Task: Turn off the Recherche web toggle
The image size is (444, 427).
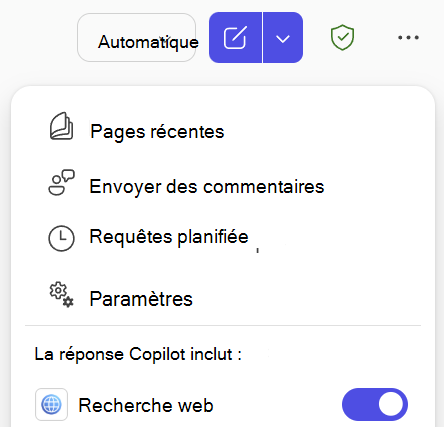Action: pyautogui.click(x=375, y=404)
